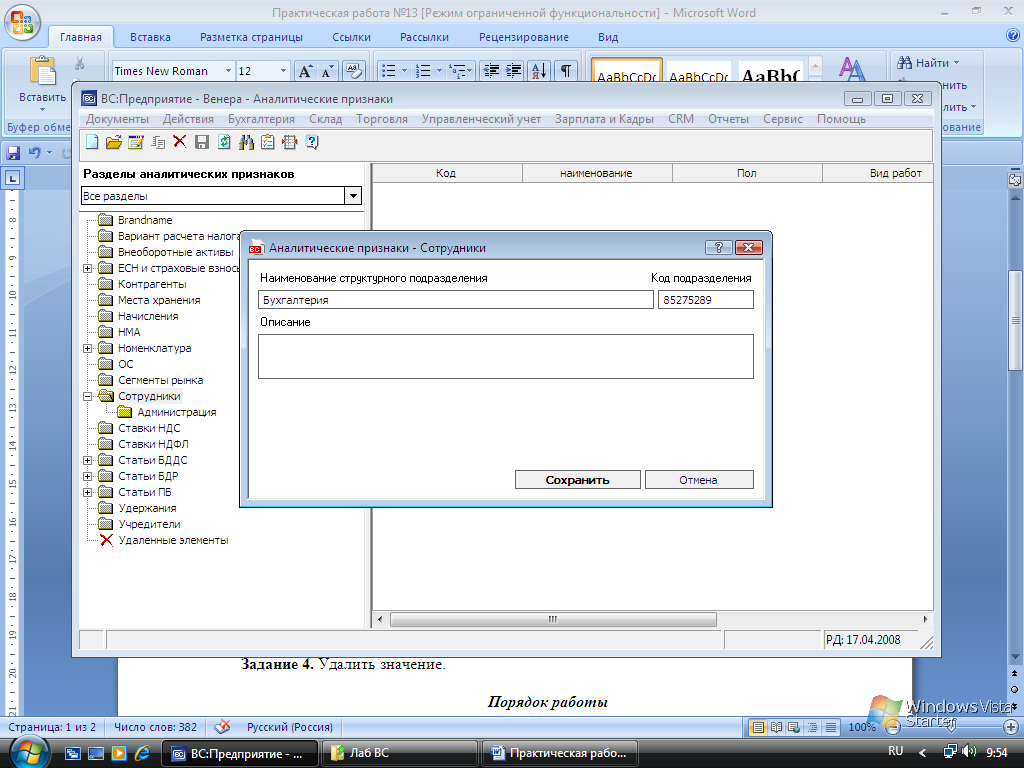Click Word's shrink font icon
Viewport: 1024px width, 768px height.
(x=327, y=71)
